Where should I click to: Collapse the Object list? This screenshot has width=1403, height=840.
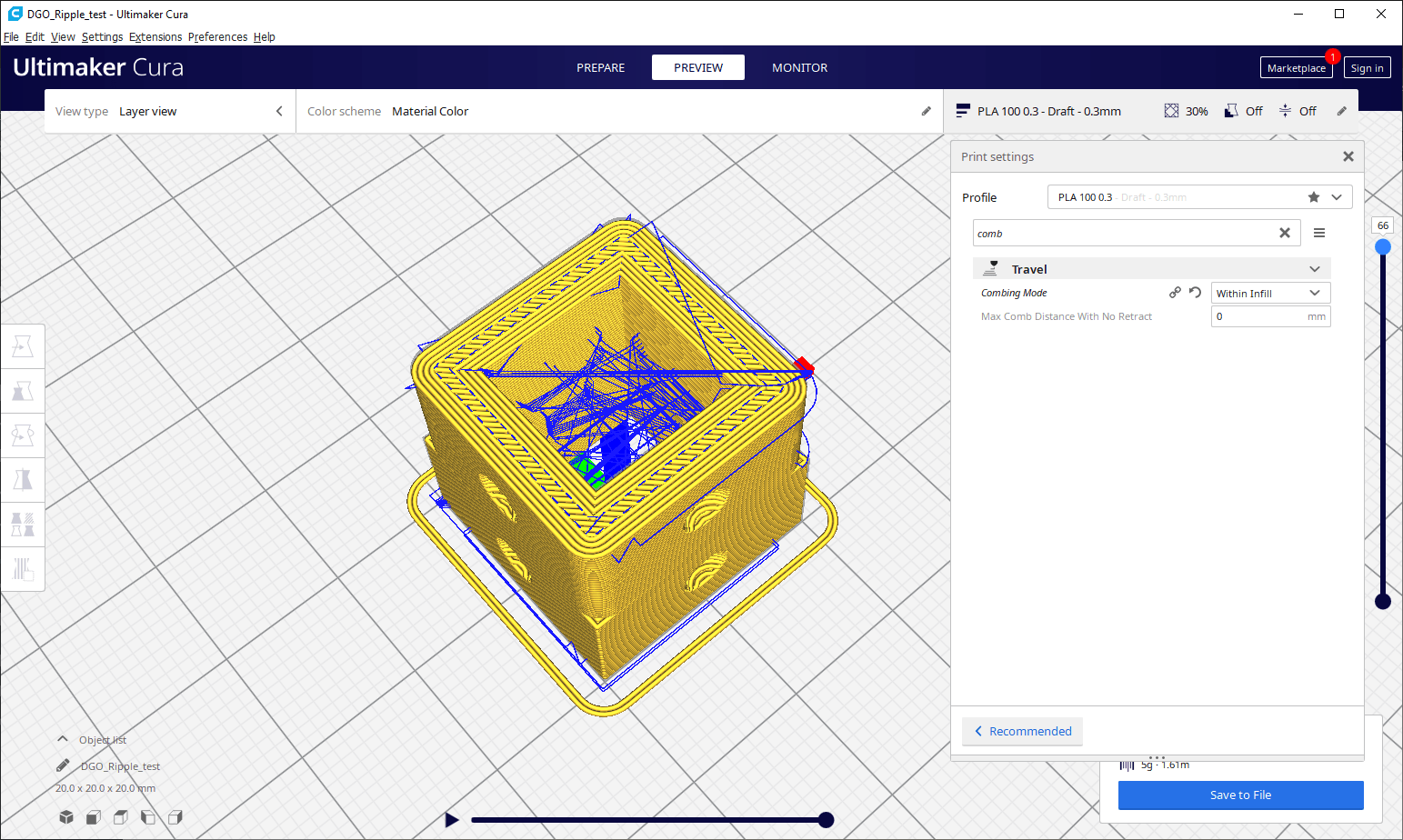click(x=63, y=739)
